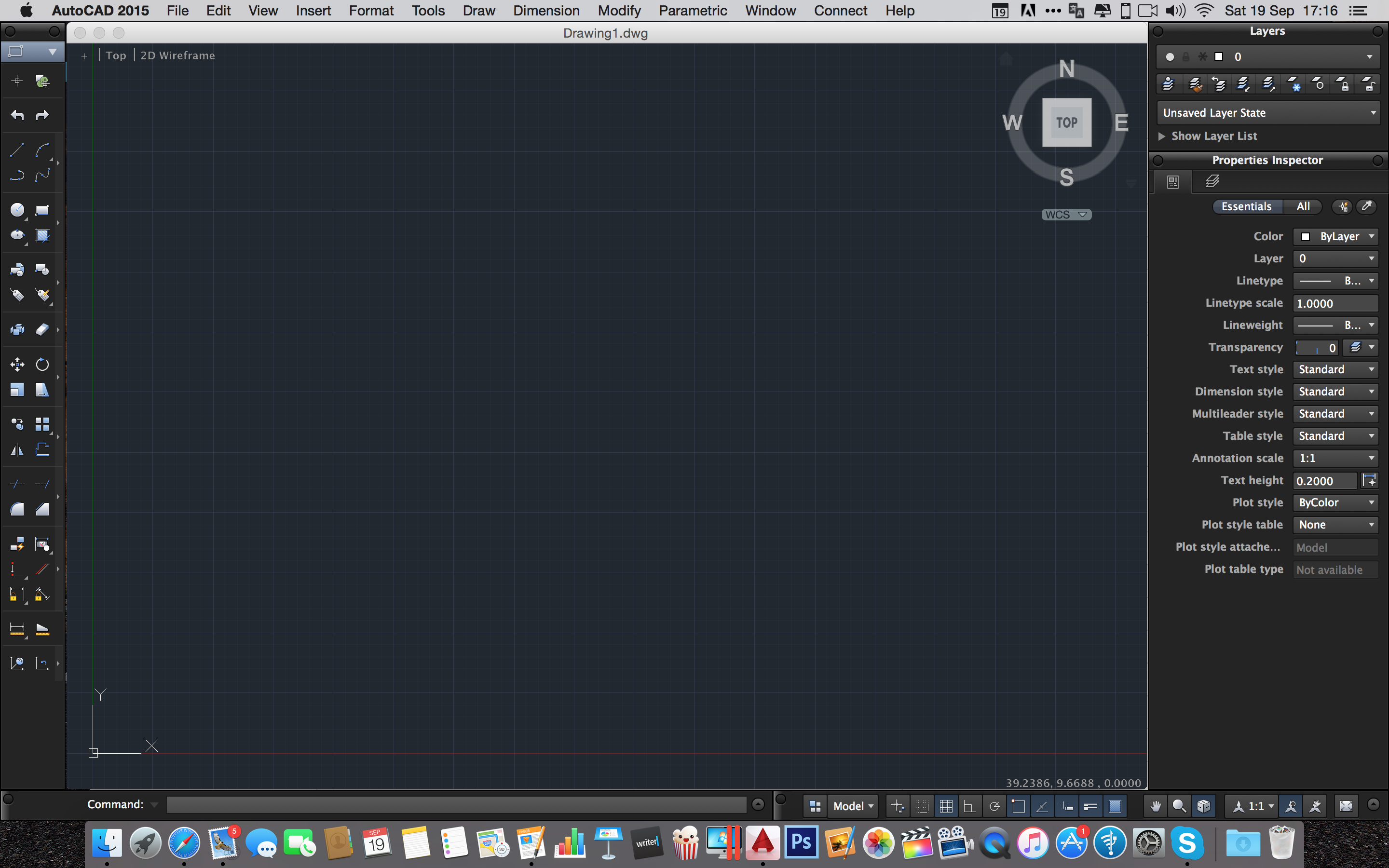Open the Model layout dropdown
This screenshot has height=868, width=1389.
pos(853,806)
